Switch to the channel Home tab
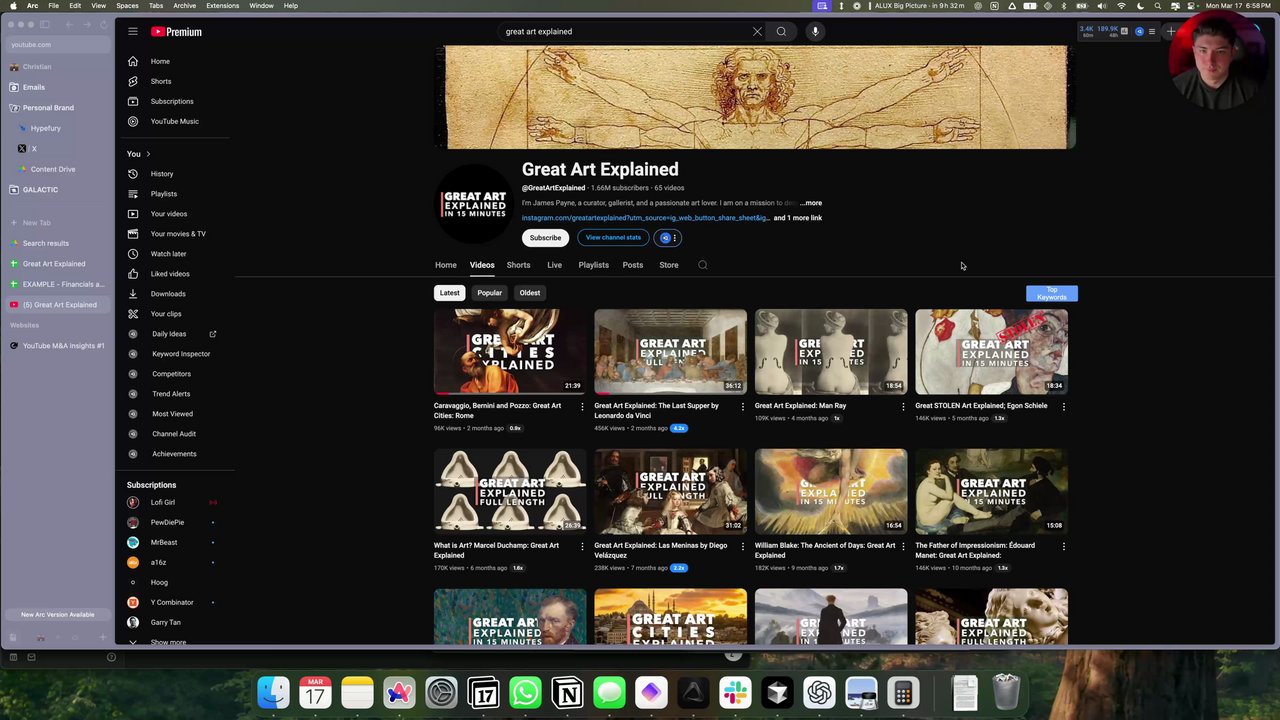This screenshot has width=1280, height=720. 446,265
